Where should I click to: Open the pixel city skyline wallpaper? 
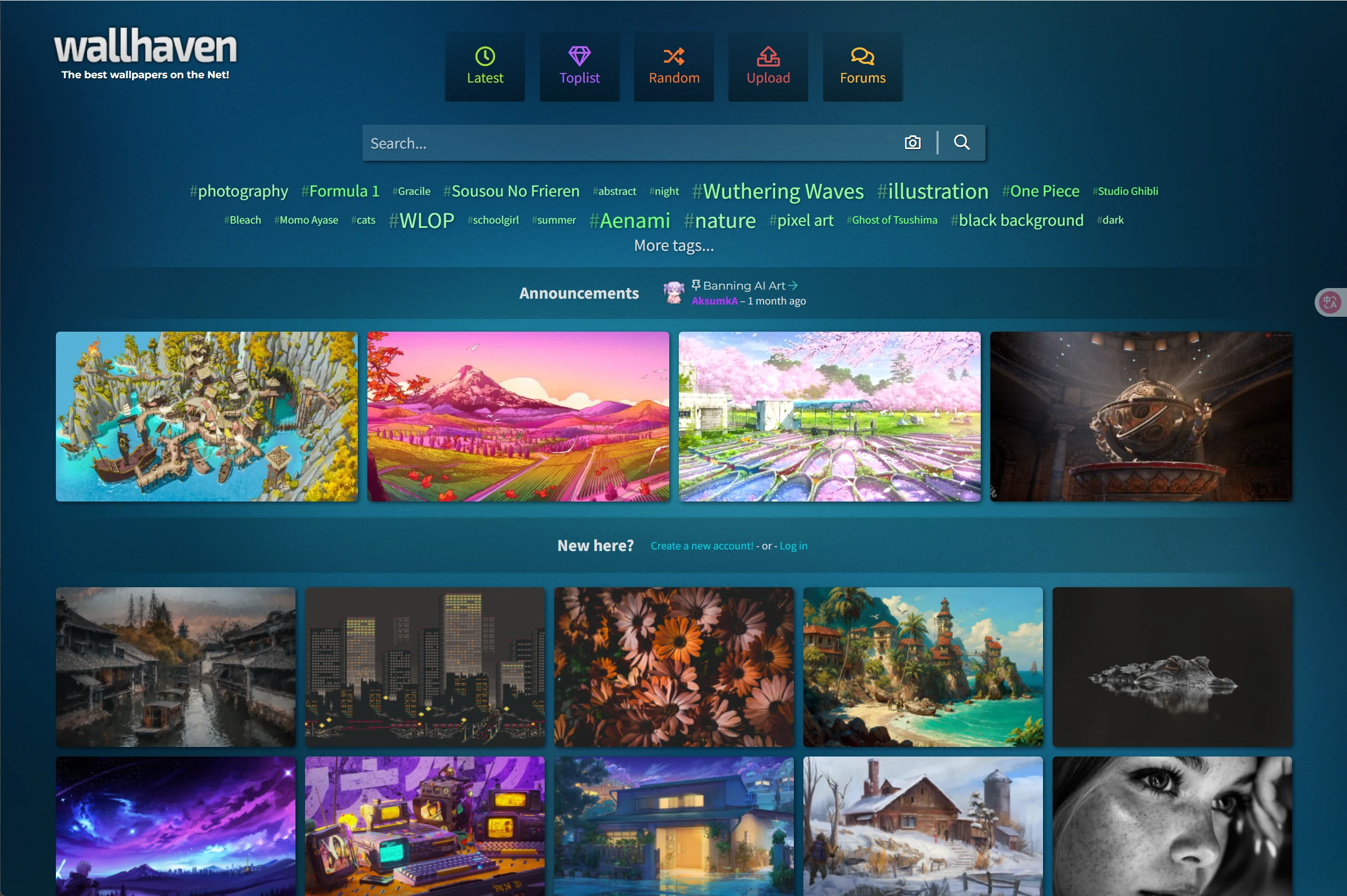(x=425, y=667)
